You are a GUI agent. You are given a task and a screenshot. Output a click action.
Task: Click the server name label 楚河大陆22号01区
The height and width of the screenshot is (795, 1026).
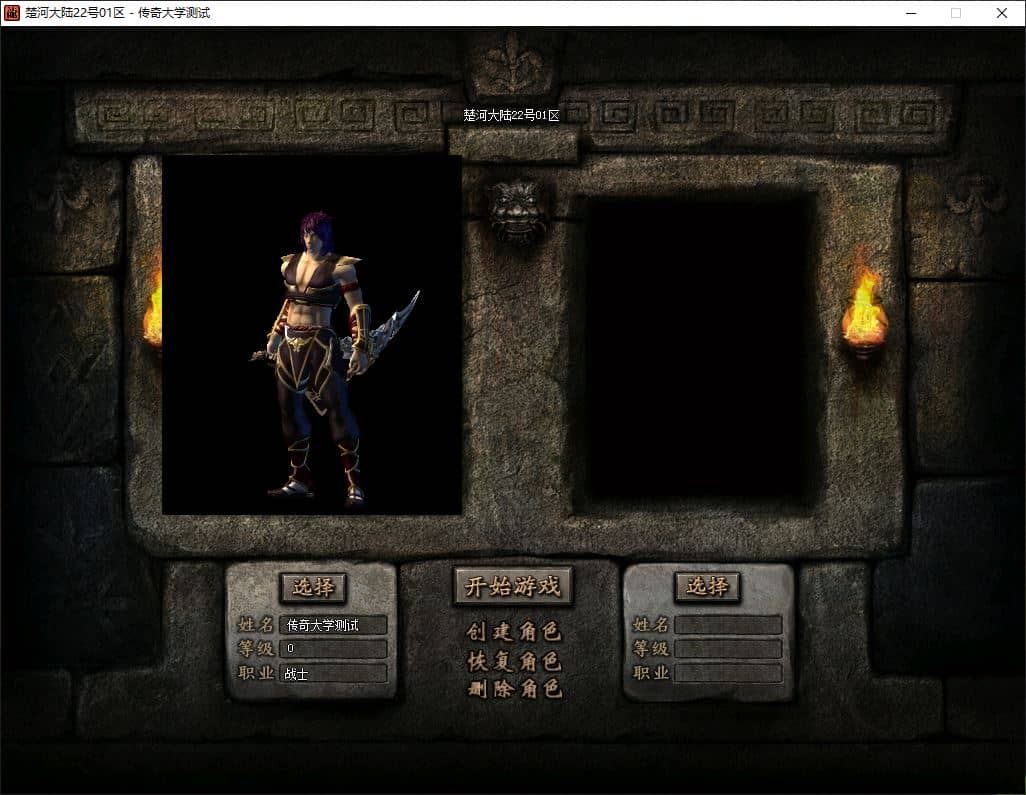[x=512, y=115]
